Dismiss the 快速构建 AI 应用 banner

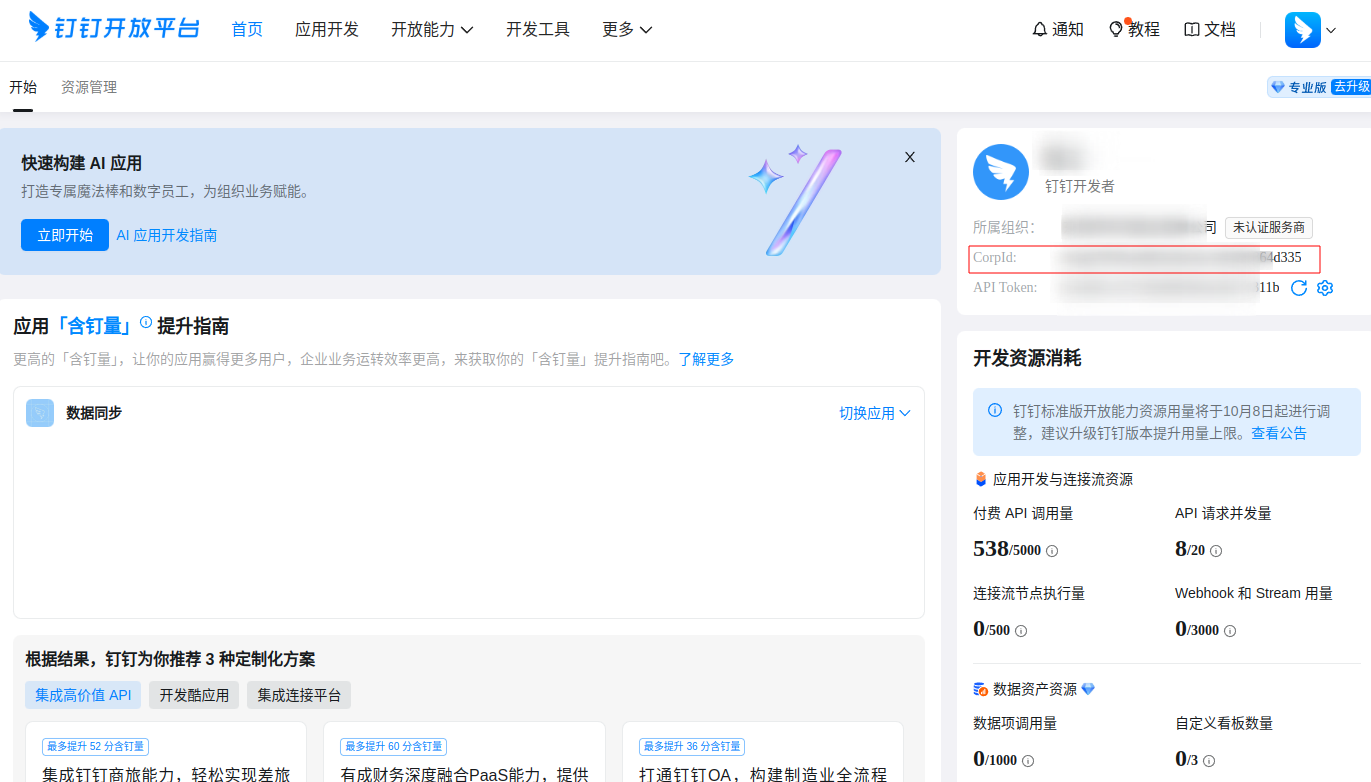[909, 157]
